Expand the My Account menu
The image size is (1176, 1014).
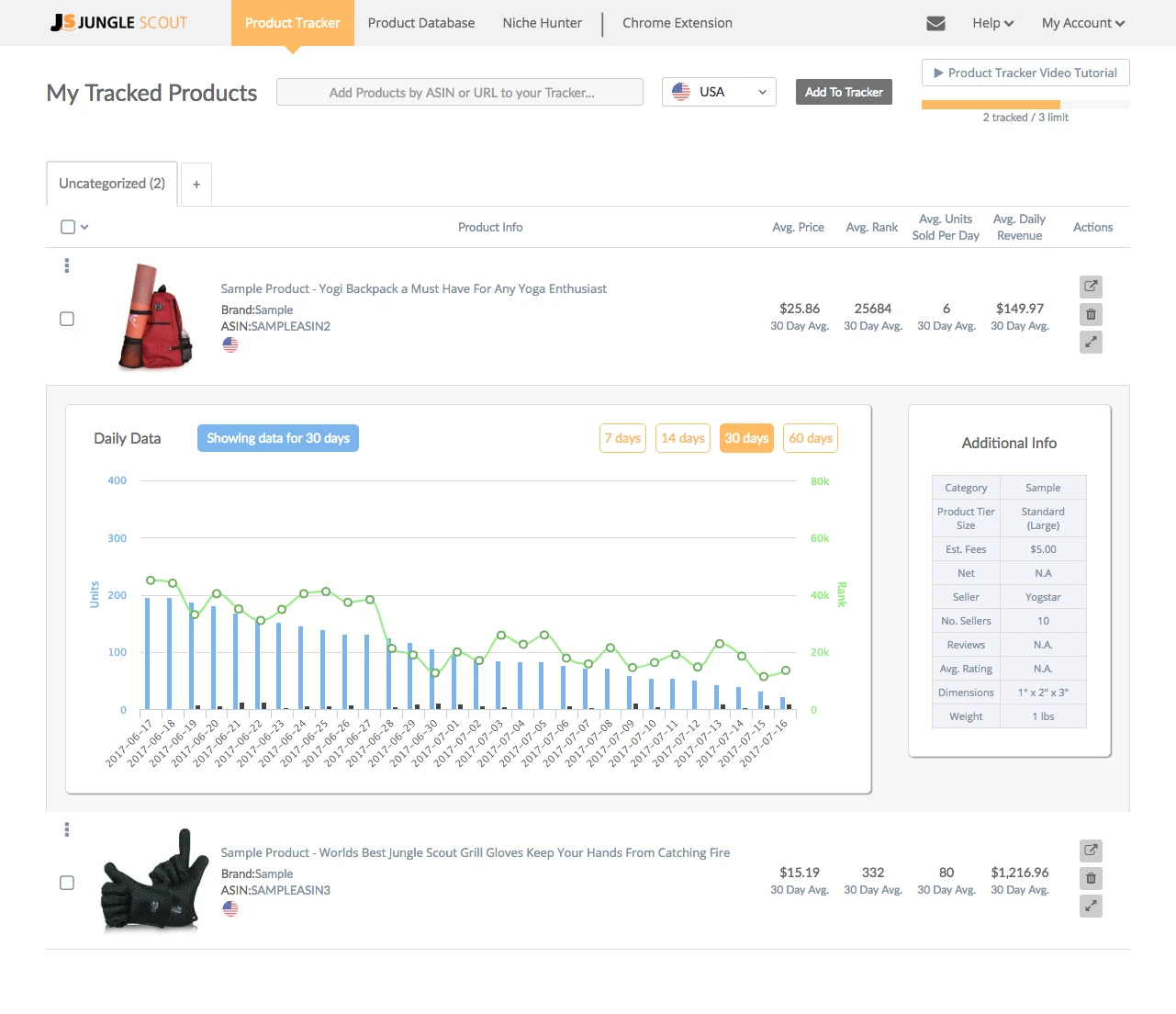coord(1083,23)
